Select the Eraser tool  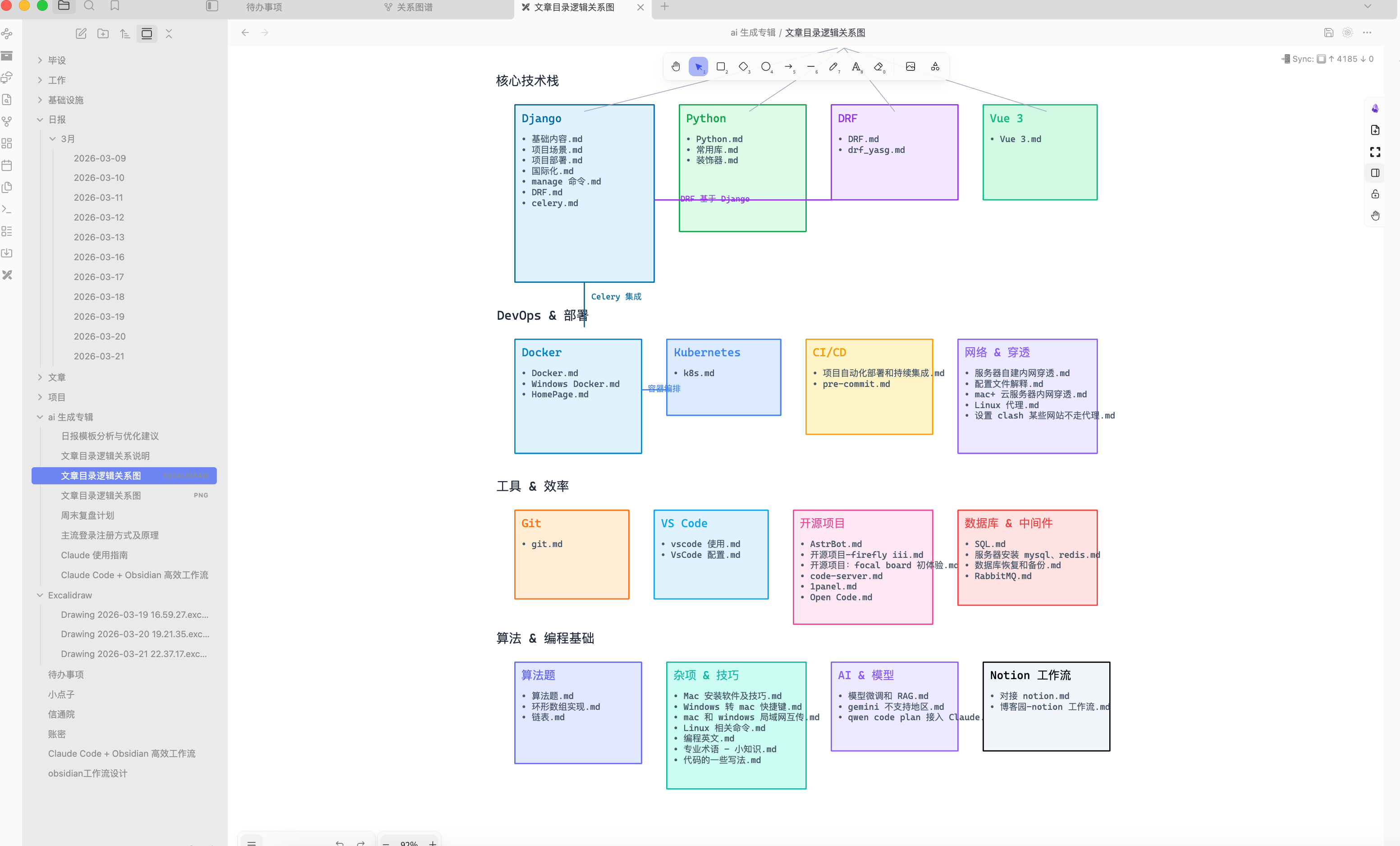point(878,67)
